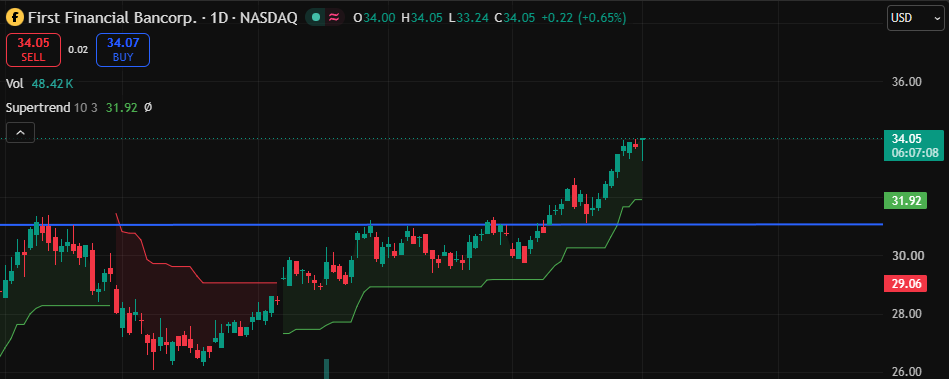Image resolution: width=949 pixels, height=379 pixels.
Task: Open the First Financial Bancorp symbol title
Action: point(162,18)
